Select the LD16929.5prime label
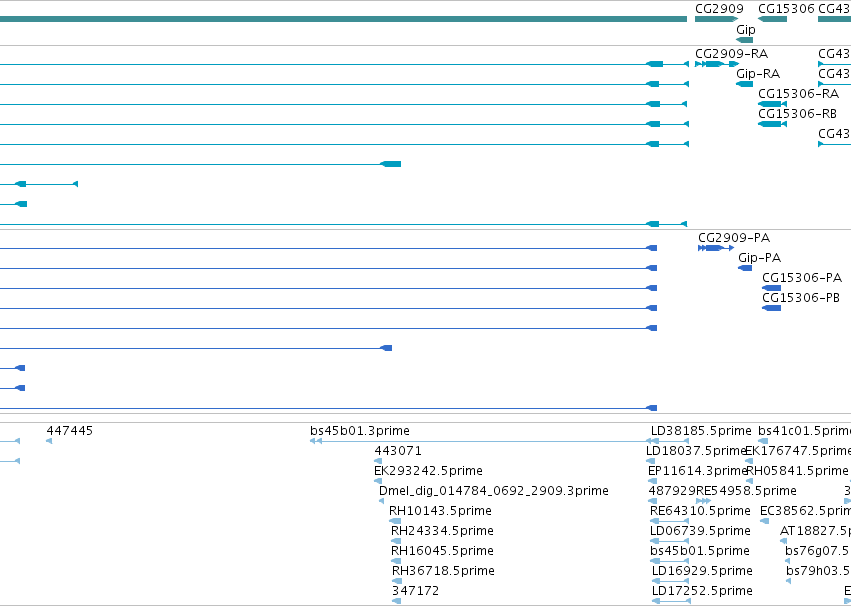851x606 pixels. (702, 571)
